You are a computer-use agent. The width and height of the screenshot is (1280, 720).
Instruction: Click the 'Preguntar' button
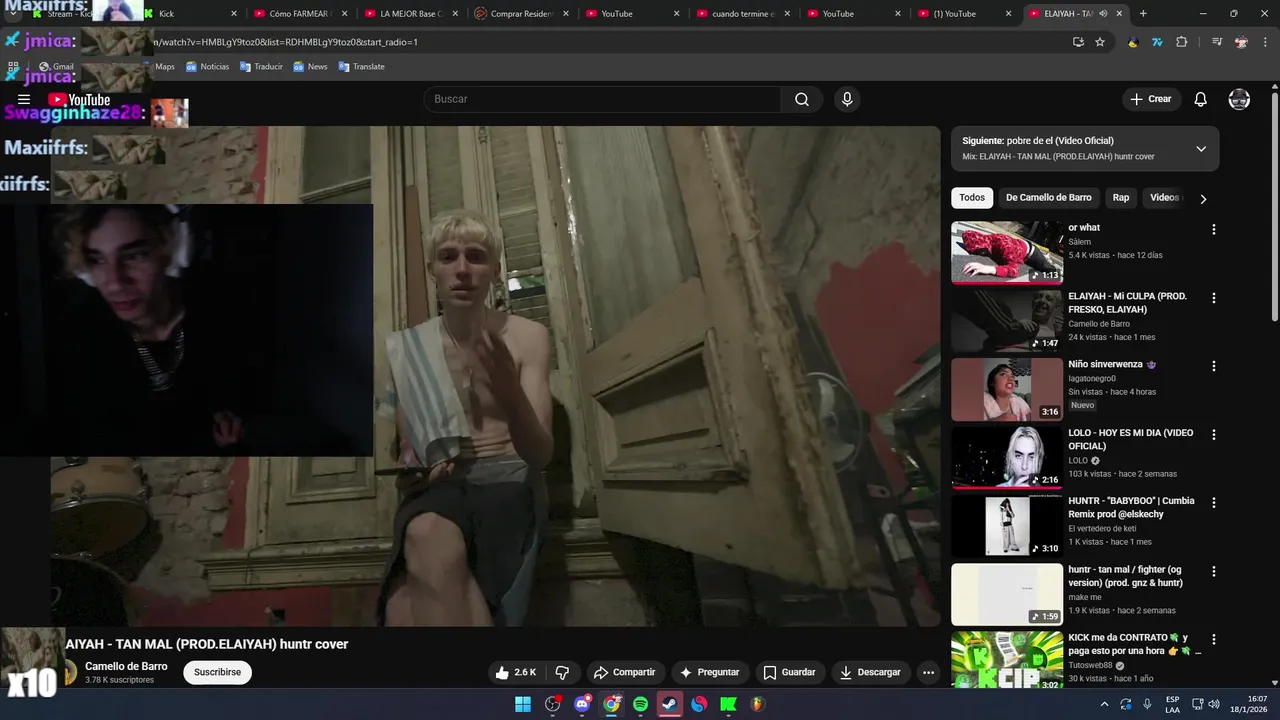pyautogui.click(x=709, y=672)
